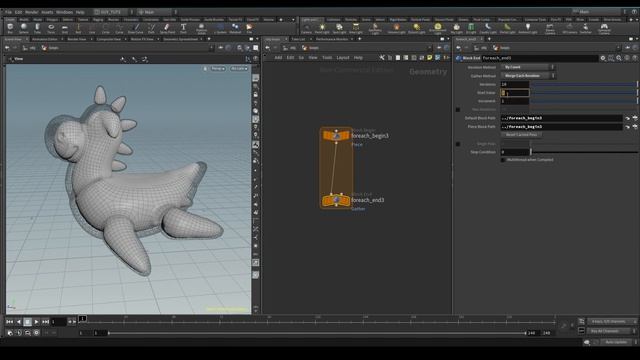Open the Persp camera dropdown in viewport
640x360 pixels.
click(x=218, y=69)
